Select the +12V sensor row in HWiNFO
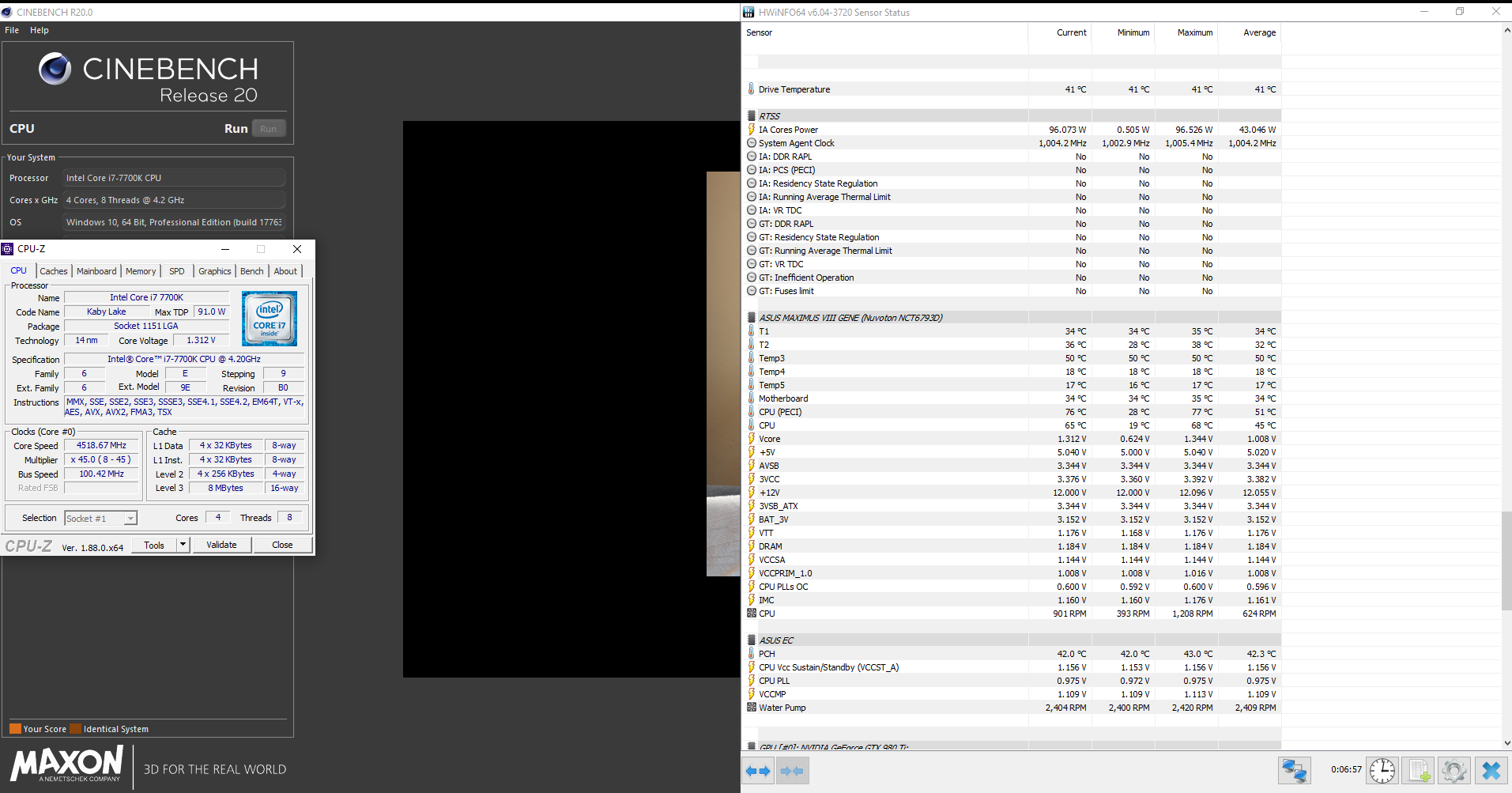Screen dimensions: 1512x793 [x=1012, y=493]
